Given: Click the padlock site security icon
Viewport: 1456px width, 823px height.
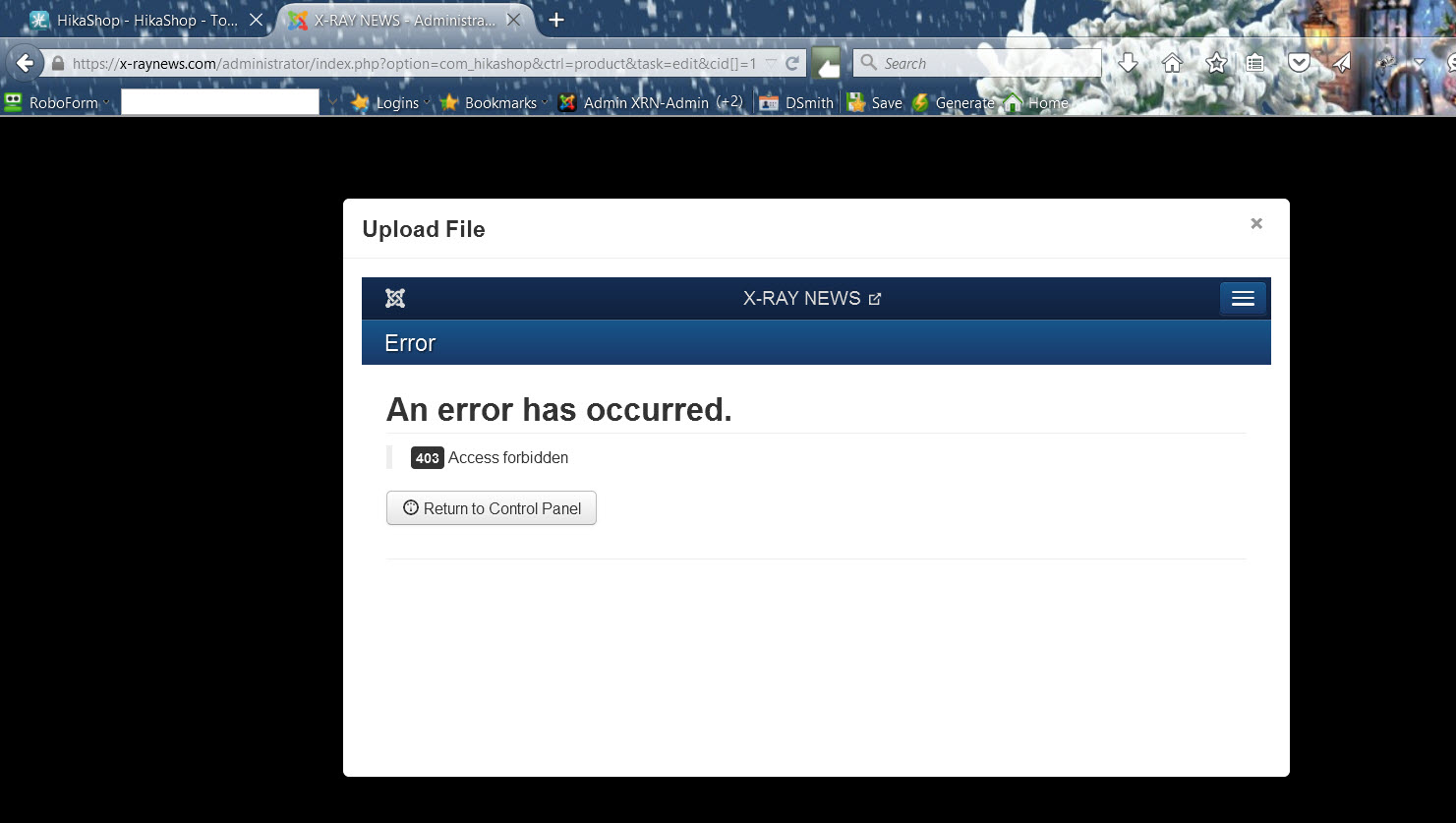Looking at the screenshot, I should 58,64.
